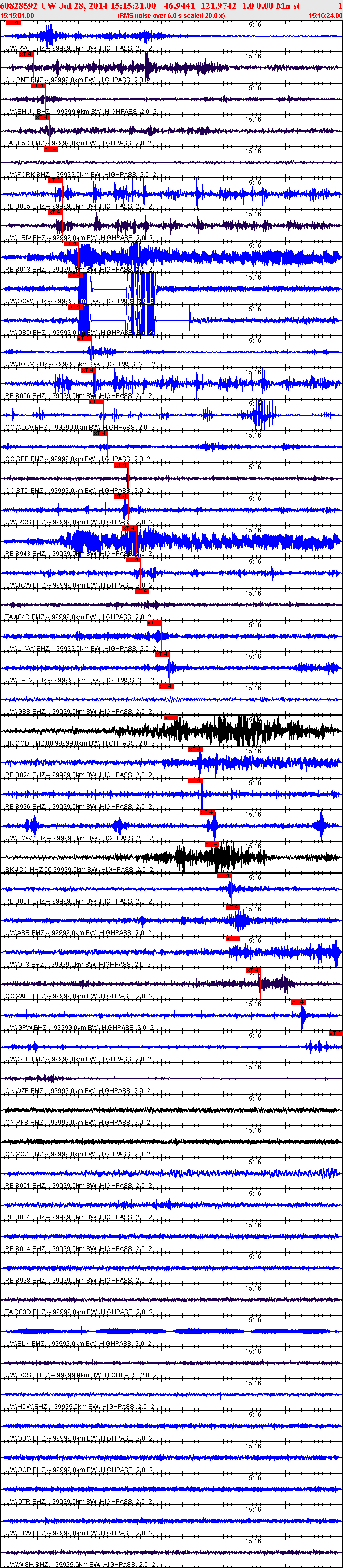Image resolution: width=343 pixels, height=1568 pixels.
Task: Select the PB.B024 EHZ trace label
Action: [78, 776]
